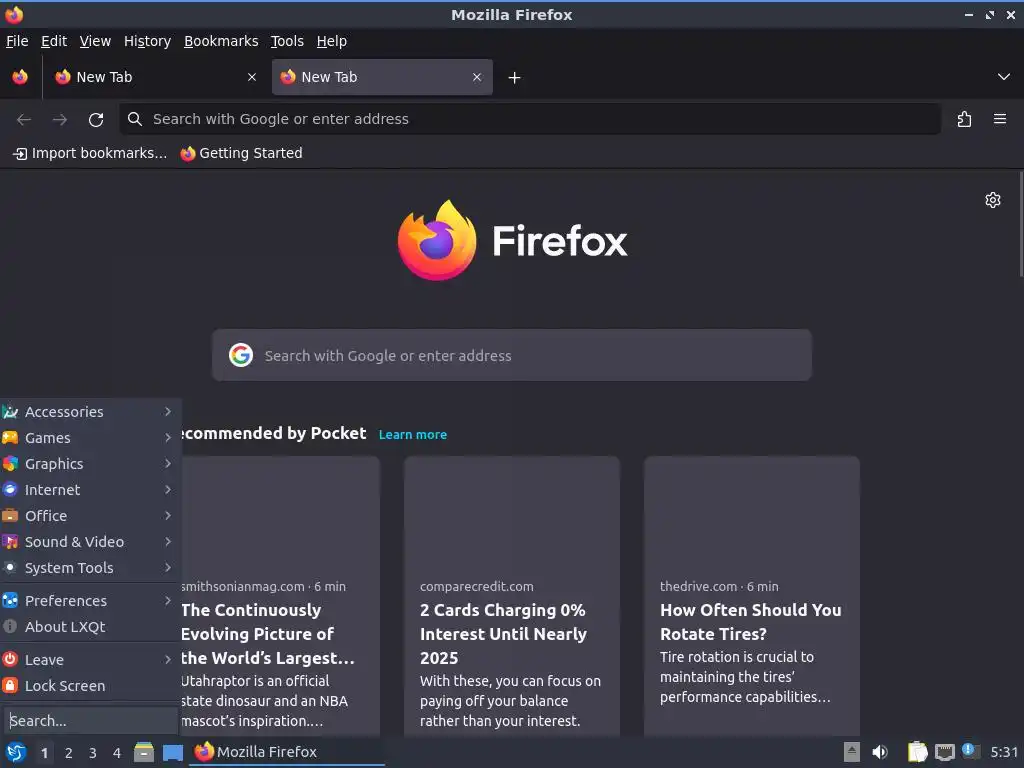The width and height of the screenshot is (1024, 768).
Task: Open Getting Started bookmark
Action: pos(242,153)
